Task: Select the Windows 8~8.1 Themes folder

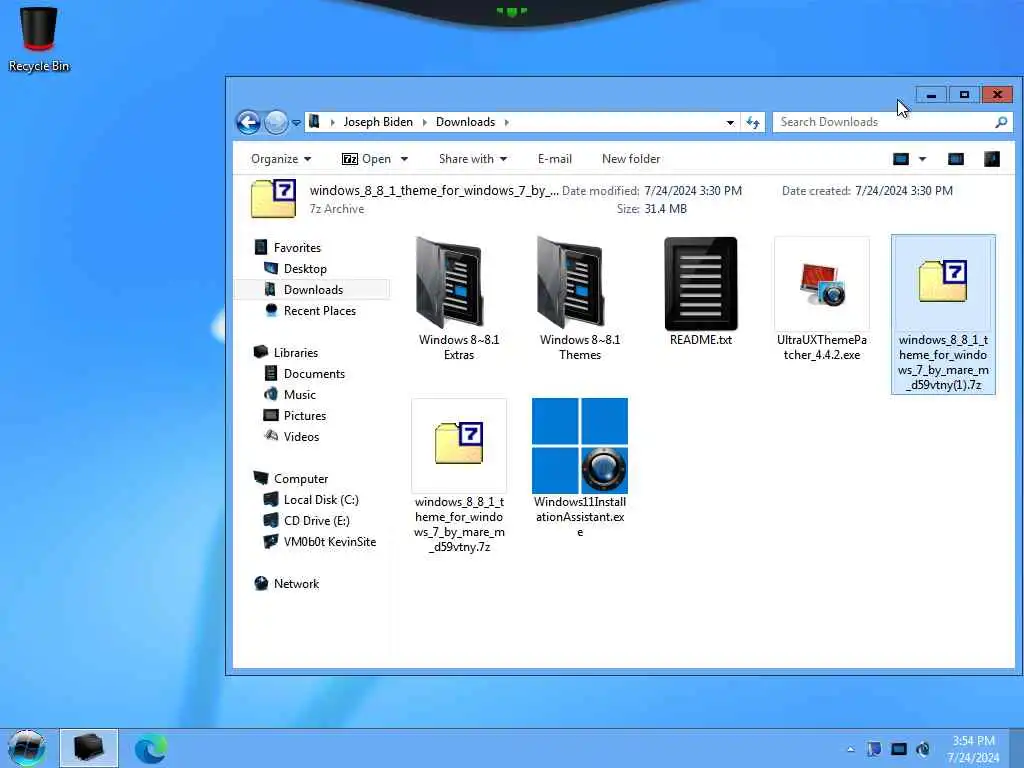Action: tap(580, 299)
